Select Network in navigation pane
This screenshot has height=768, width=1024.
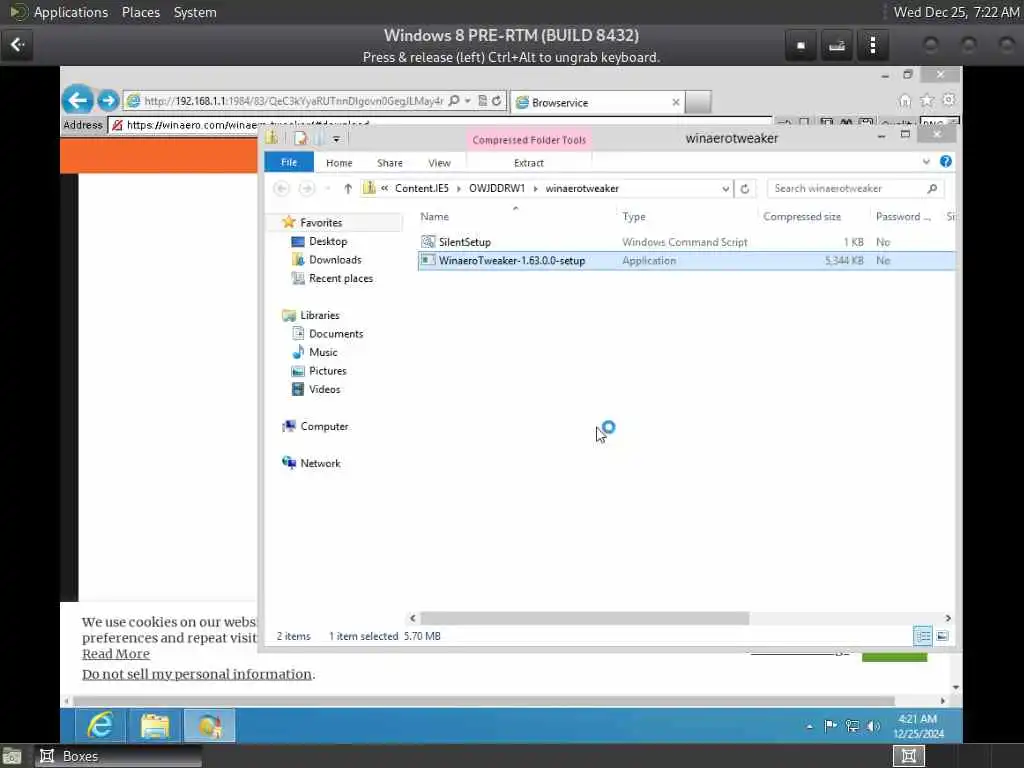[x=320, y=464]
